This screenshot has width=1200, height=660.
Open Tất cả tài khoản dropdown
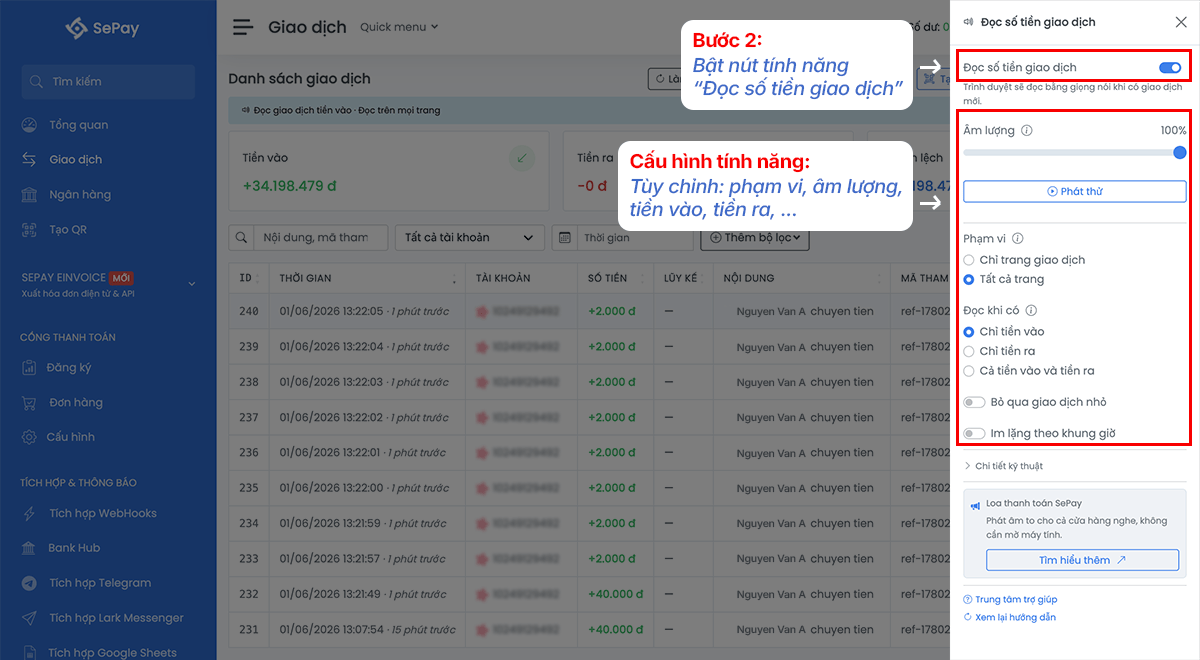pyautogui.click(x=470, y=238)
